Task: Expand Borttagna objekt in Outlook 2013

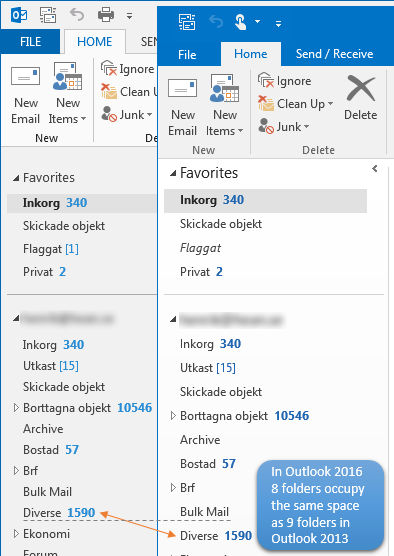Action: [x=16, y=408]
